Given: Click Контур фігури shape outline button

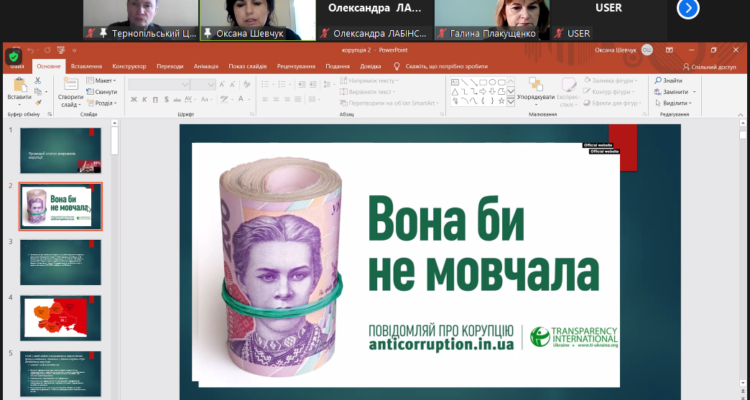Looking at the screenshot, I should tap(609, 92).
